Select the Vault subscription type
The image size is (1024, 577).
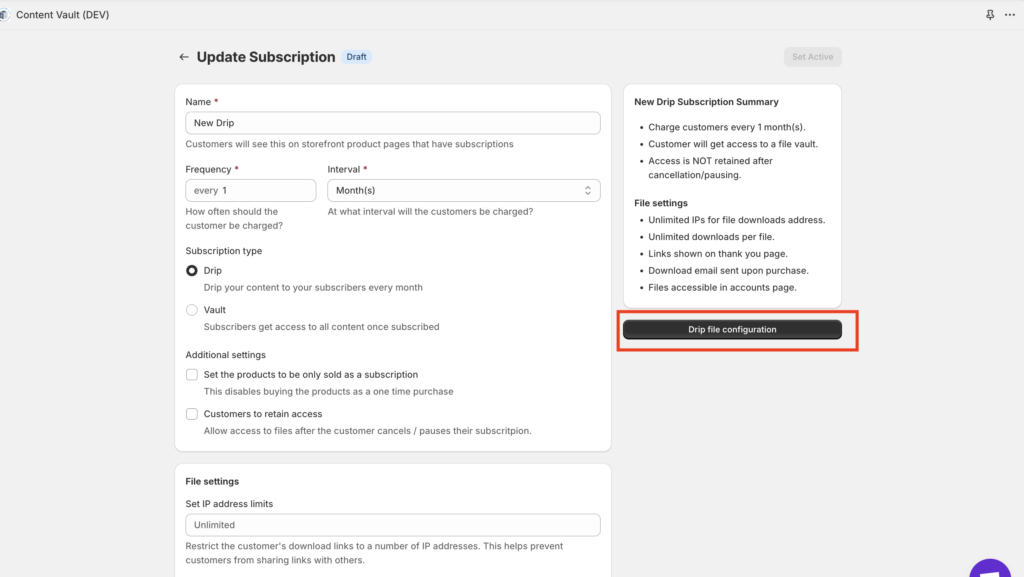(x=191, y=310)
